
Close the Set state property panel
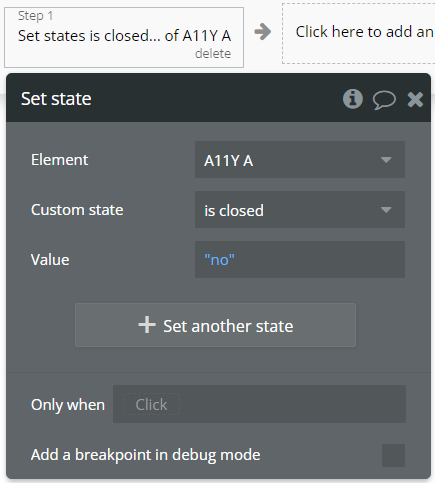coord(415,99)
